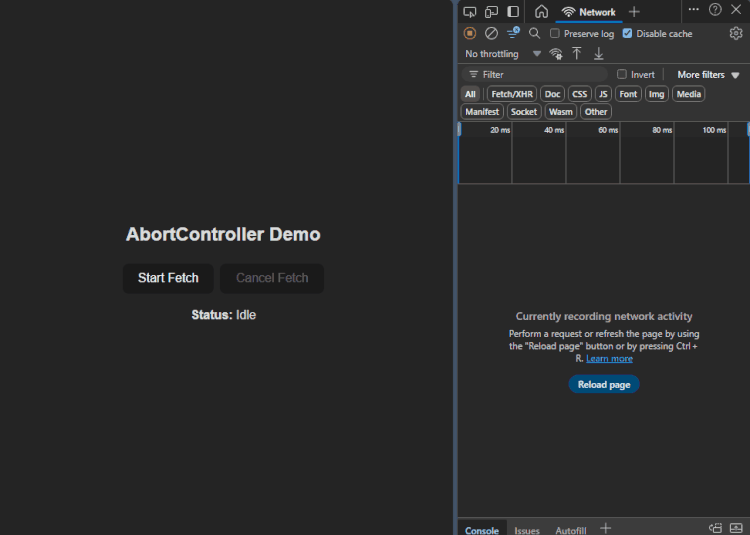The width and height of the screenshot is (750, 535).
Task: Clear the network log
Action: (491, 33)
